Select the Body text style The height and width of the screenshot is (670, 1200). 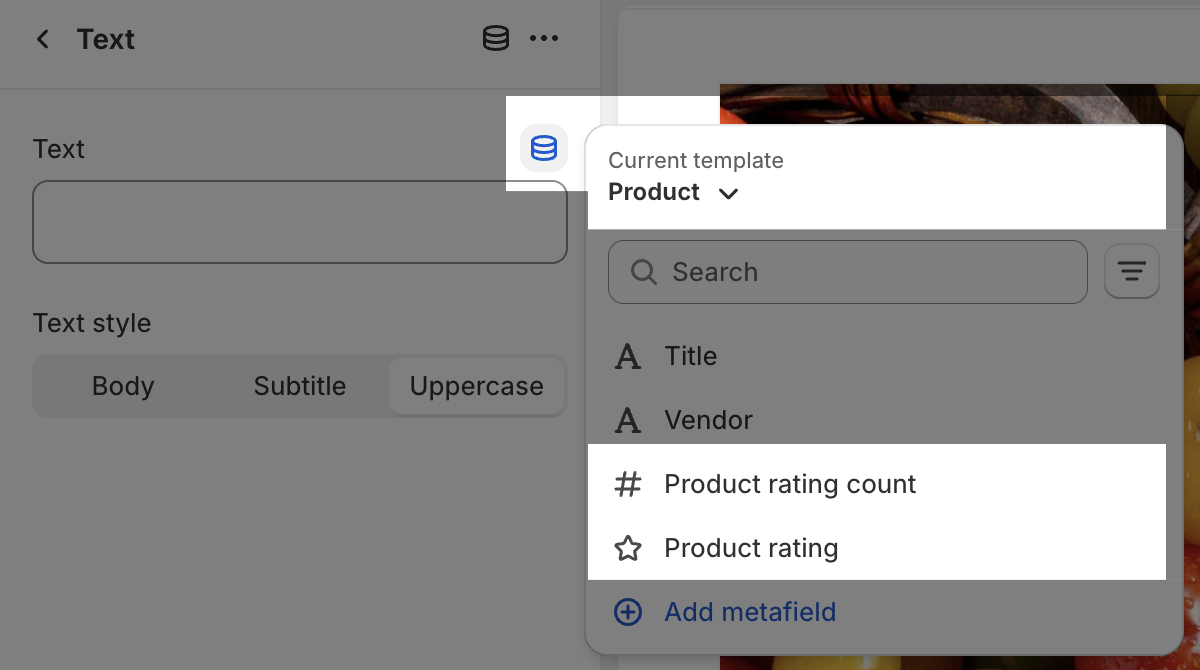point(122,386)
